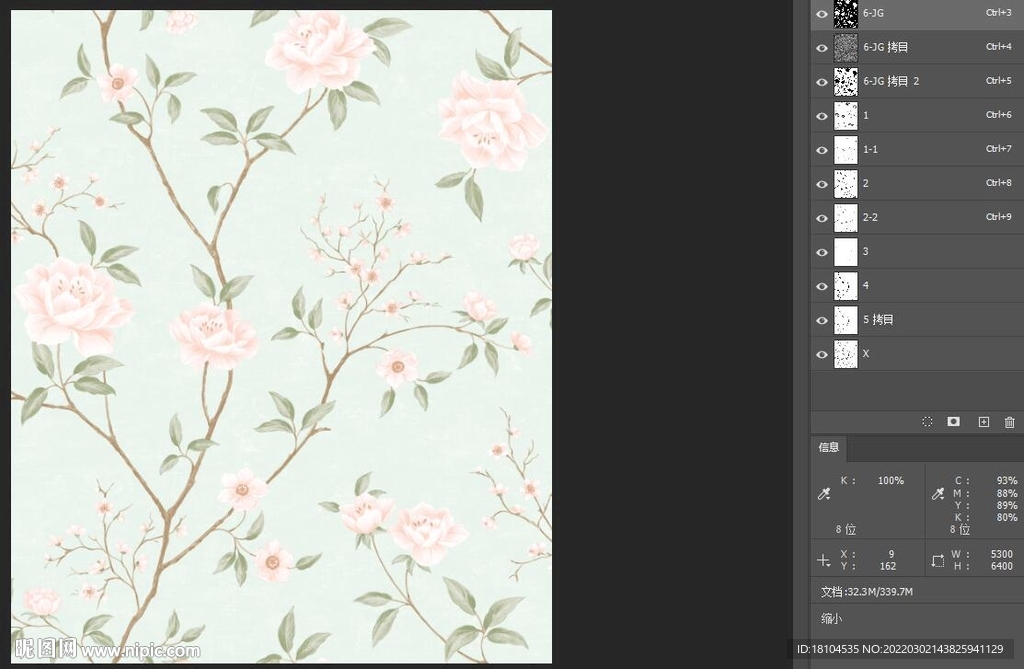Select the channel named 2-2

pyautogui.click(x=920, y=218)
